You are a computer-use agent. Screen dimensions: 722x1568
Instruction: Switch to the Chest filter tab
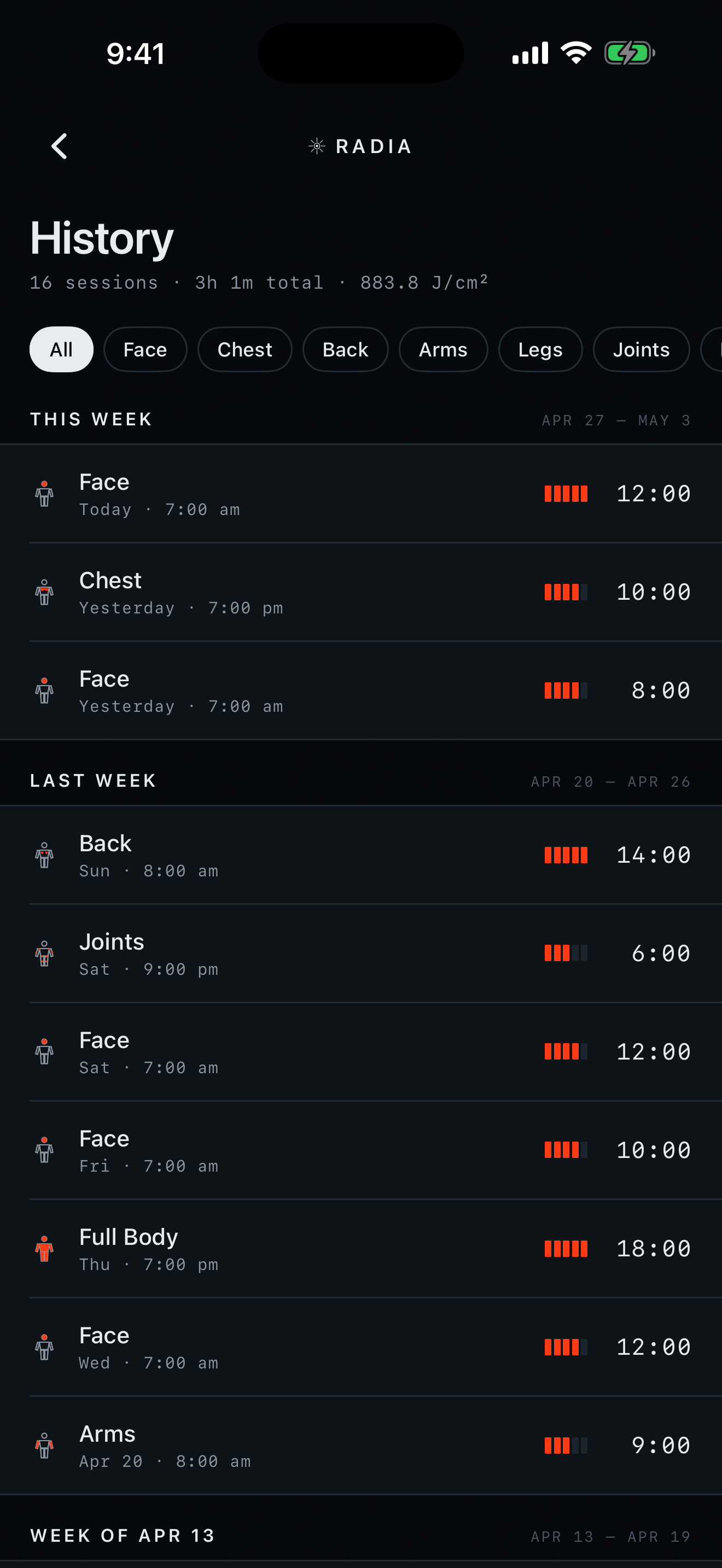[x=244, y=349]
